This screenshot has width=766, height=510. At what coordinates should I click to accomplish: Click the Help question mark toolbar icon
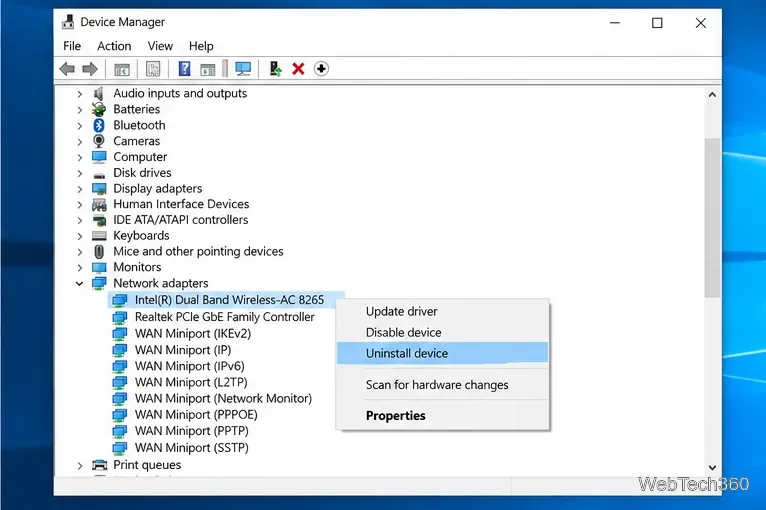(x=184, y=68)
